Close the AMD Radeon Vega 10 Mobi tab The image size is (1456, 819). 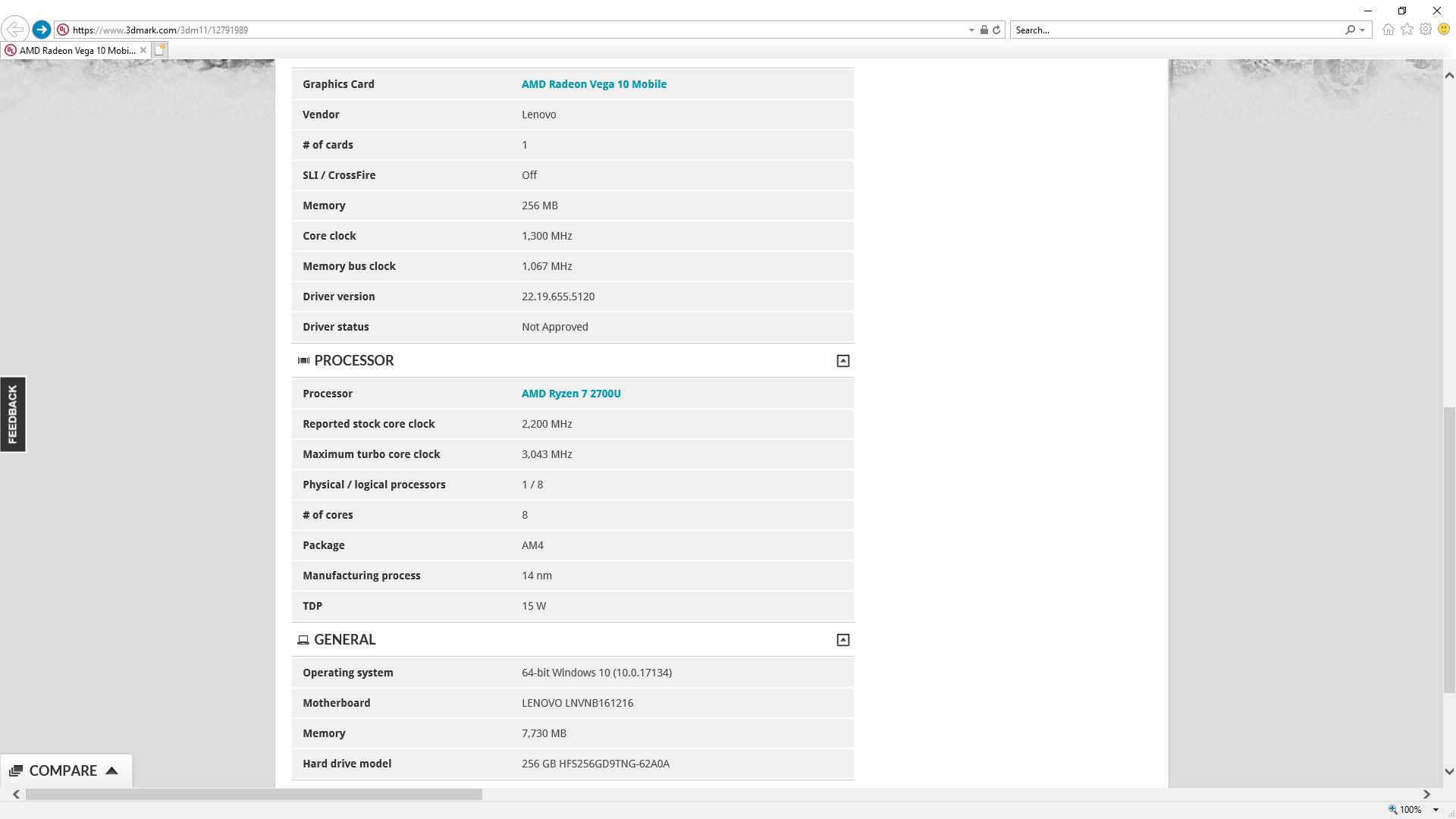(x=143, y=50)
